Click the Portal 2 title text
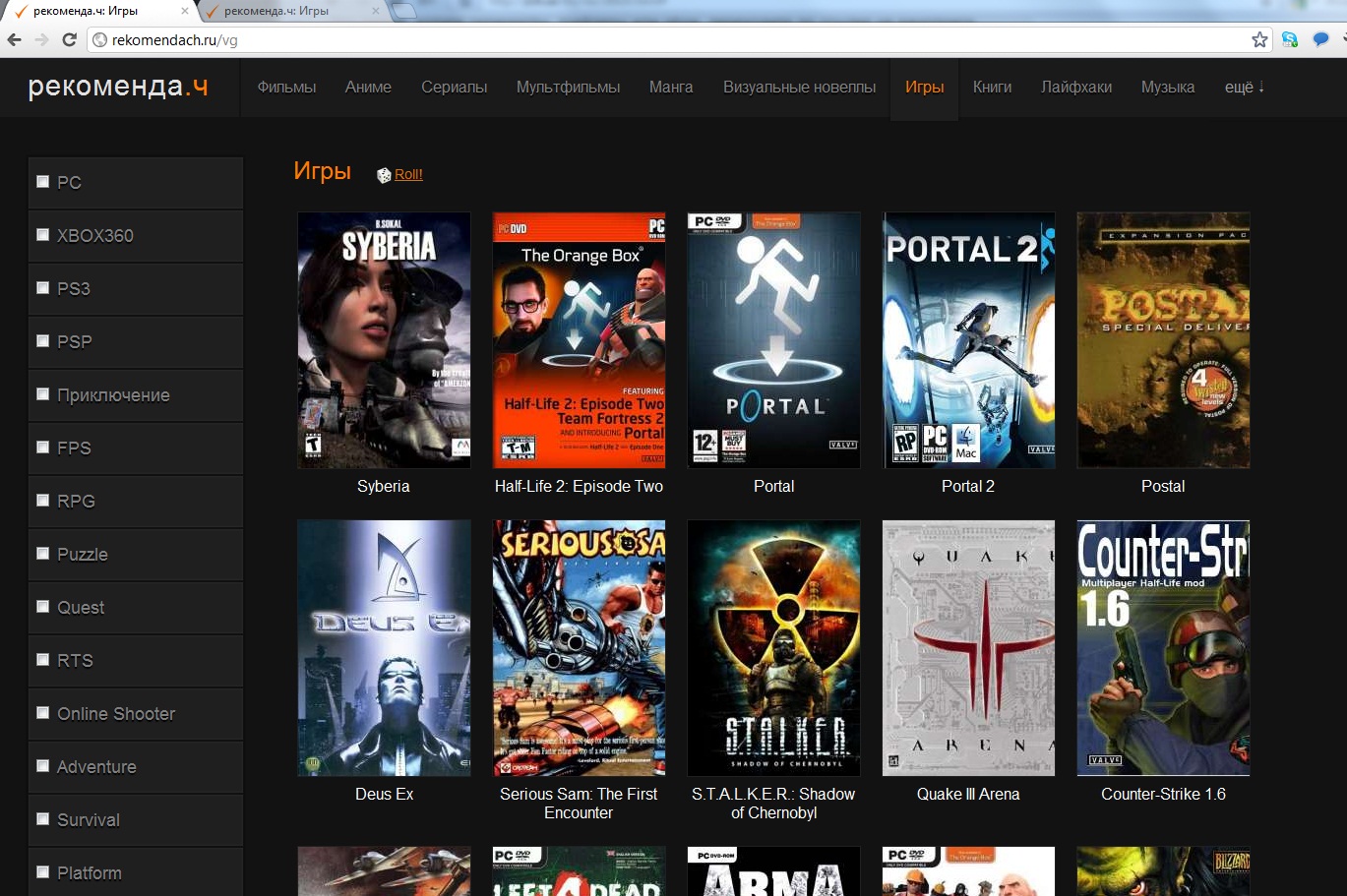 click(968, 487)
